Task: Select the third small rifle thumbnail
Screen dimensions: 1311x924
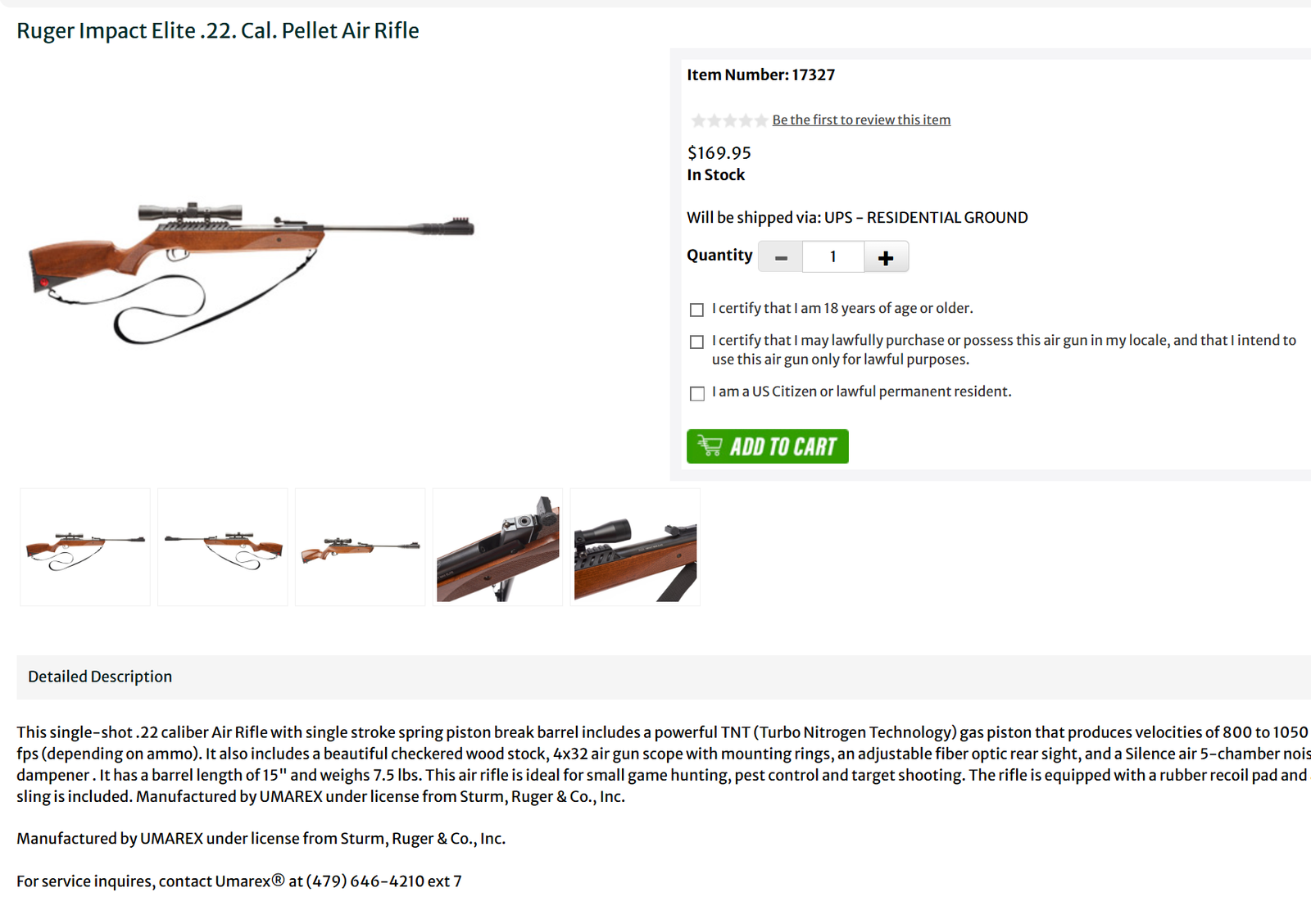Action: [x=361, y=547]
